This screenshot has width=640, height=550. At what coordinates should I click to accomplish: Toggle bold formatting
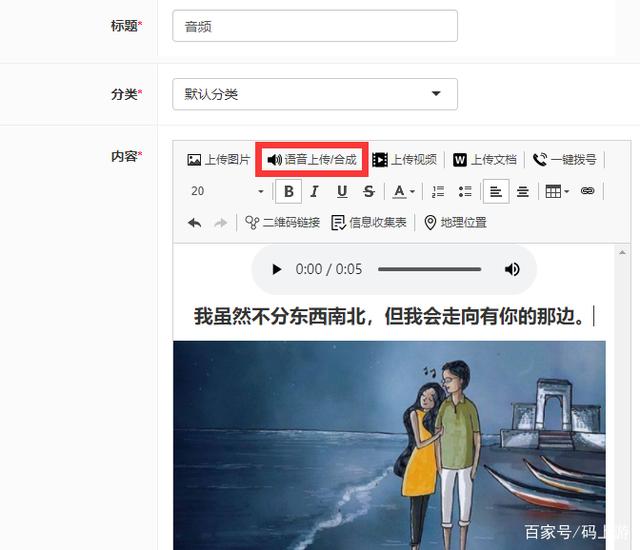289,191
